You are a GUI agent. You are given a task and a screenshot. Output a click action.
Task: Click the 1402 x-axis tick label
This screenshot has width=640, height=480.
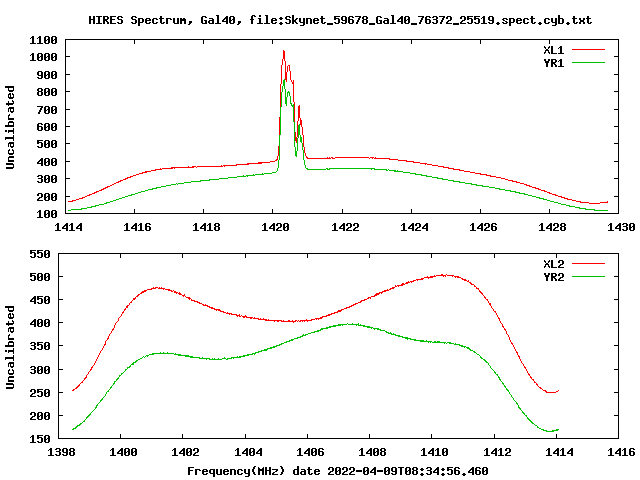(186, 452)
